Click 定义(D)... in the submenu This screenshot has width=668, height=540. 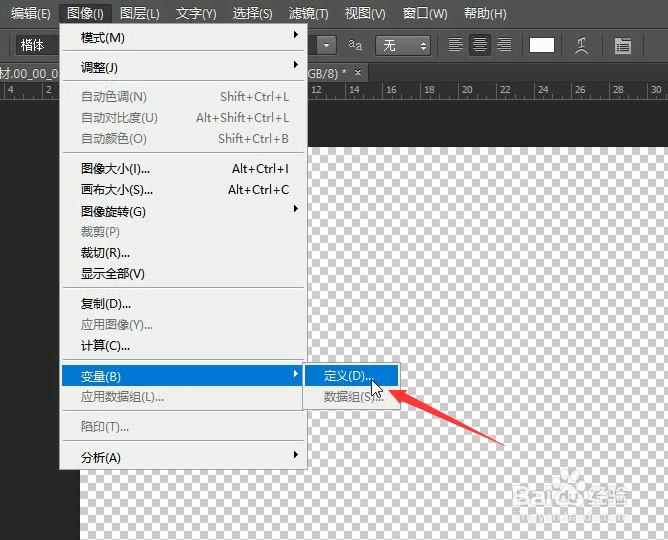[351, 376]
